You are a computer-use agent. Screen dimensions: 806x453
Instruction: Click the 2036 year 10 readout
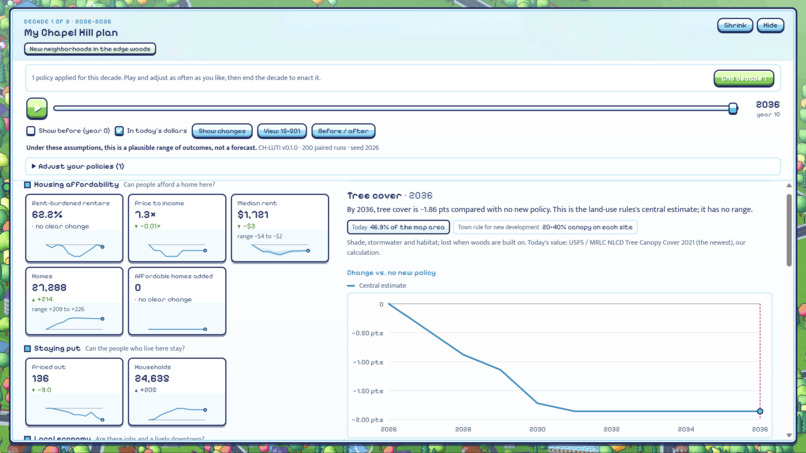click(767, 108)
